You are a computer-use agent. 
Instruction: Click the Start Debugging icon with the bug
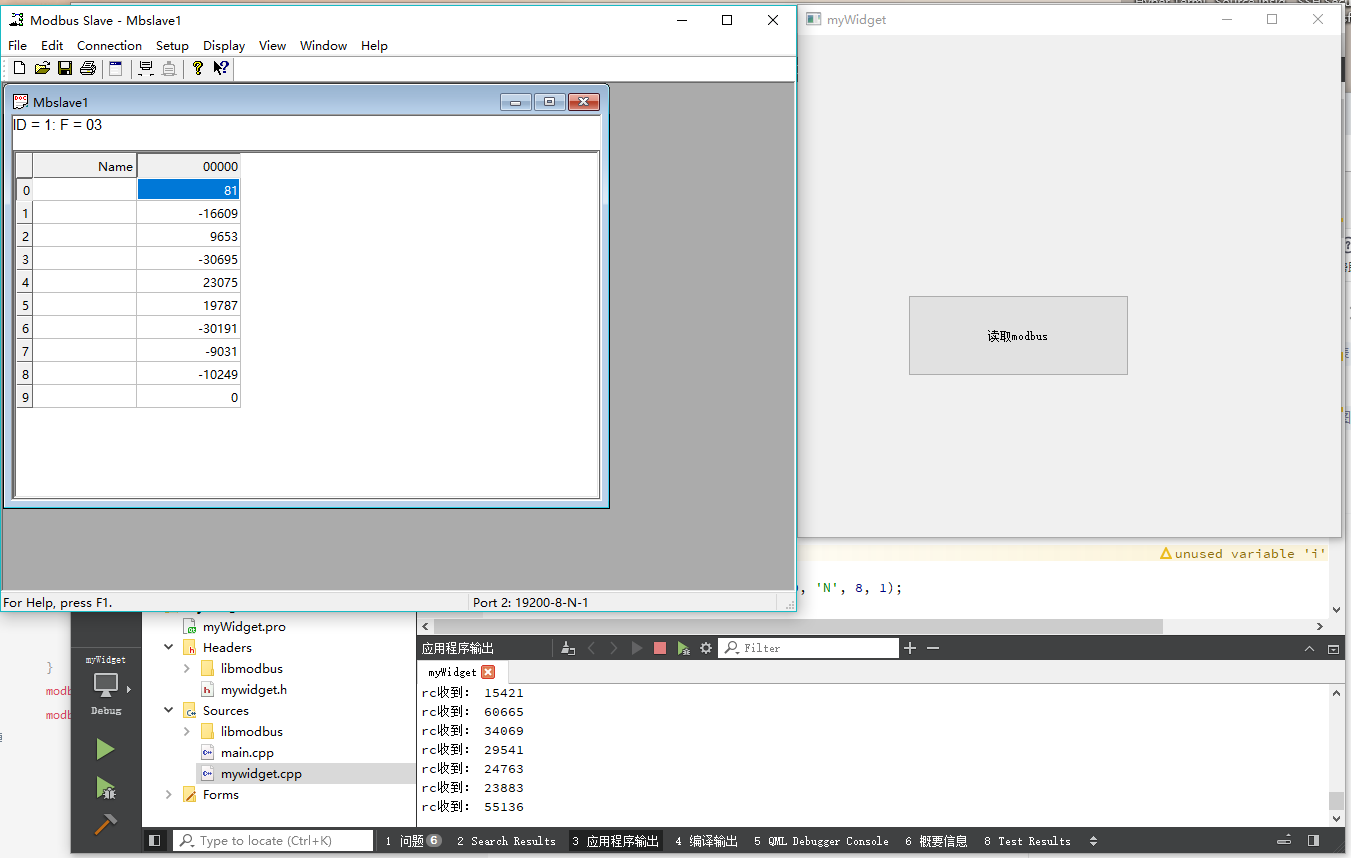click(x=105, y=788)
